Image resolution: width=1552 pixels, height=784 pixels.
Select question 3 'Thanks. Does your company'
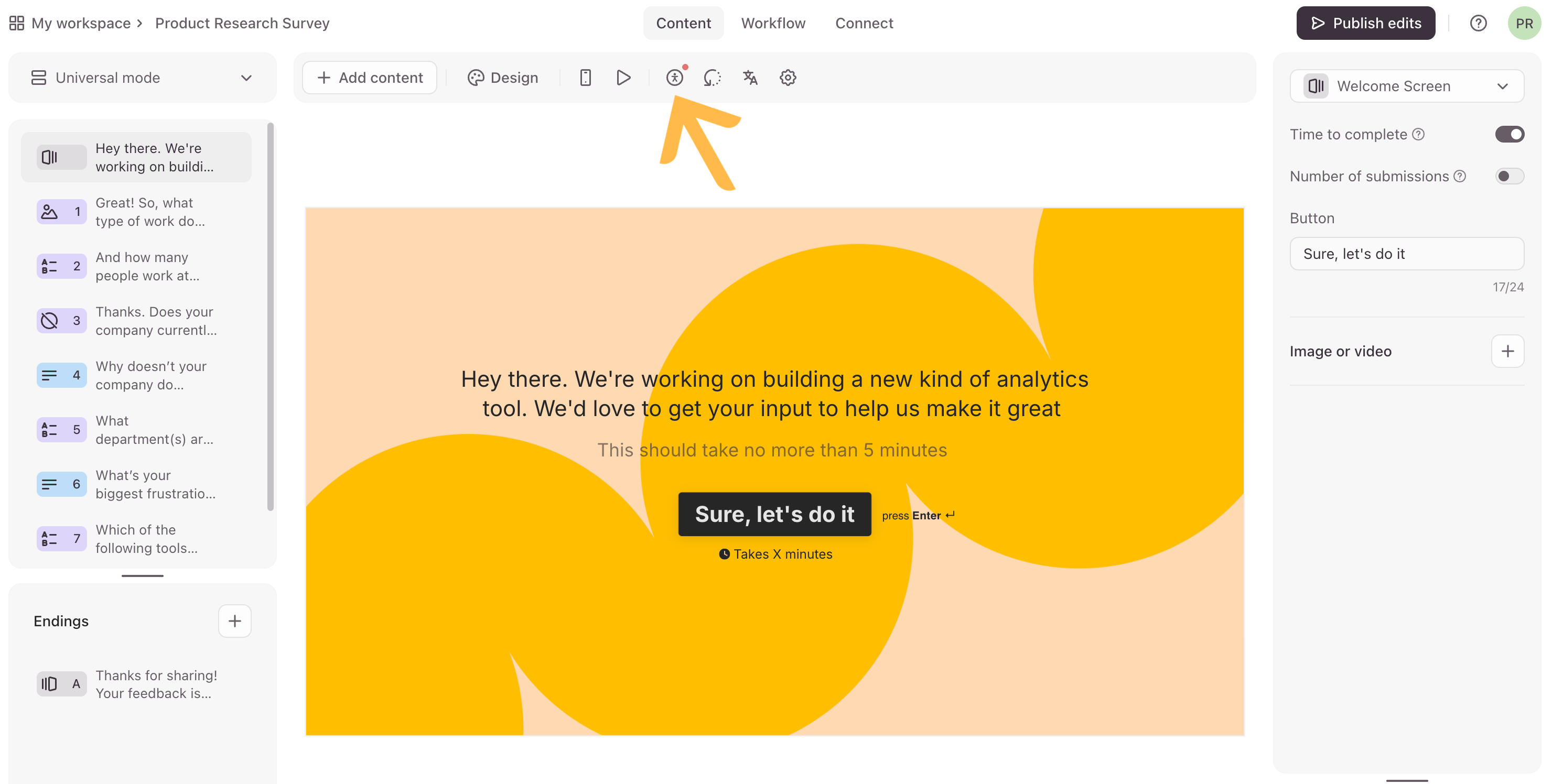(136, 321)
